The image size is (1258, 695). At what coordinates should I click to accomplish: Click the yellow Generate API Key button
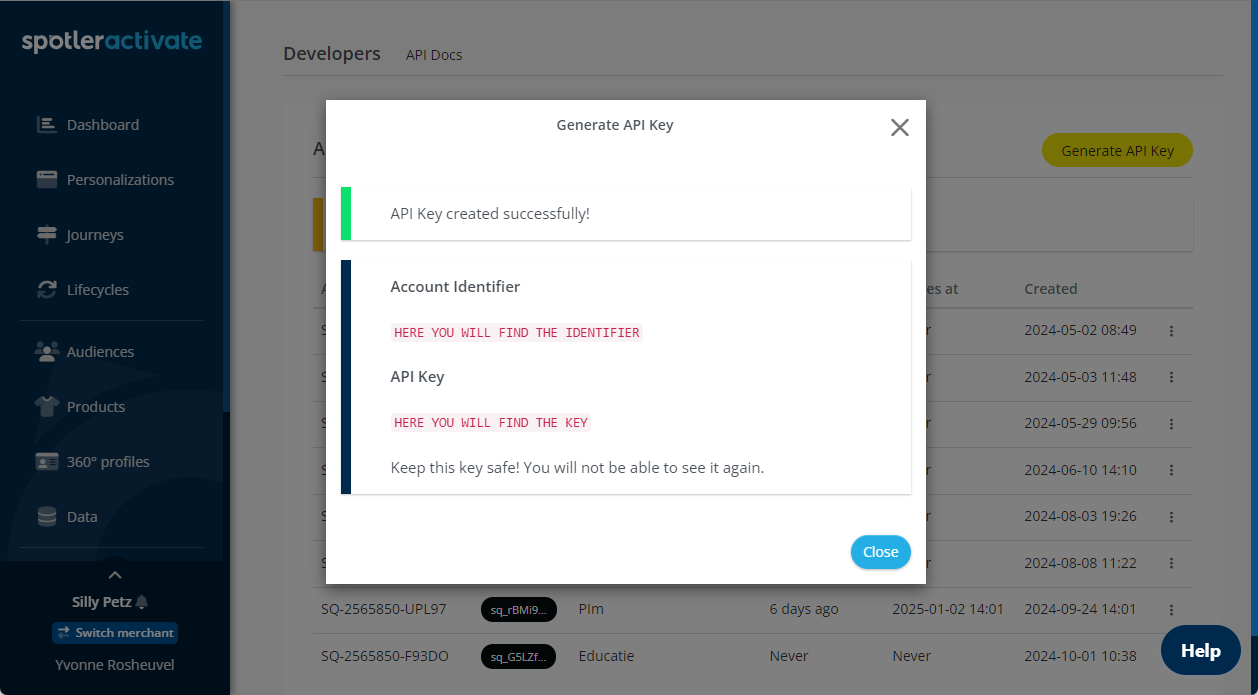(1117, 150)
